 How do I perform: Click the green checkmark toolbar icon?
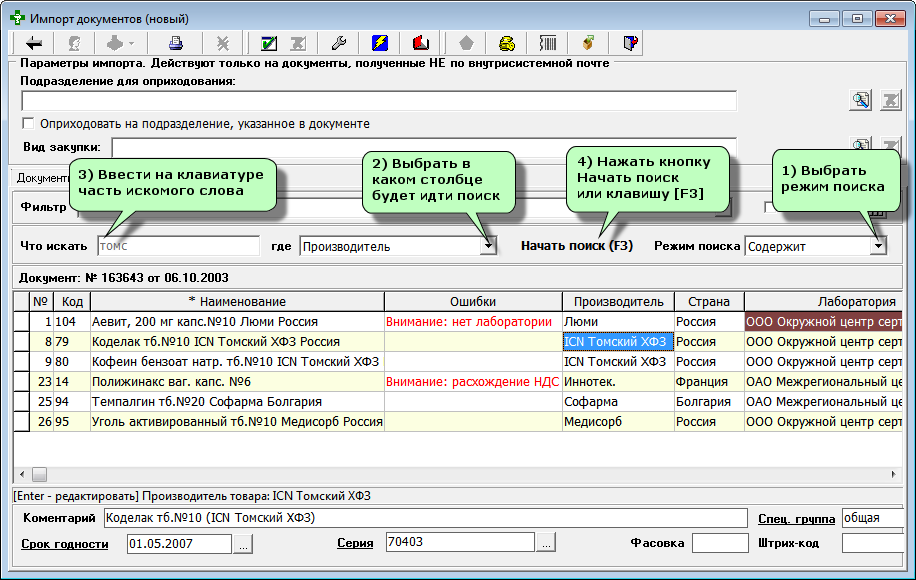point(268,43)
